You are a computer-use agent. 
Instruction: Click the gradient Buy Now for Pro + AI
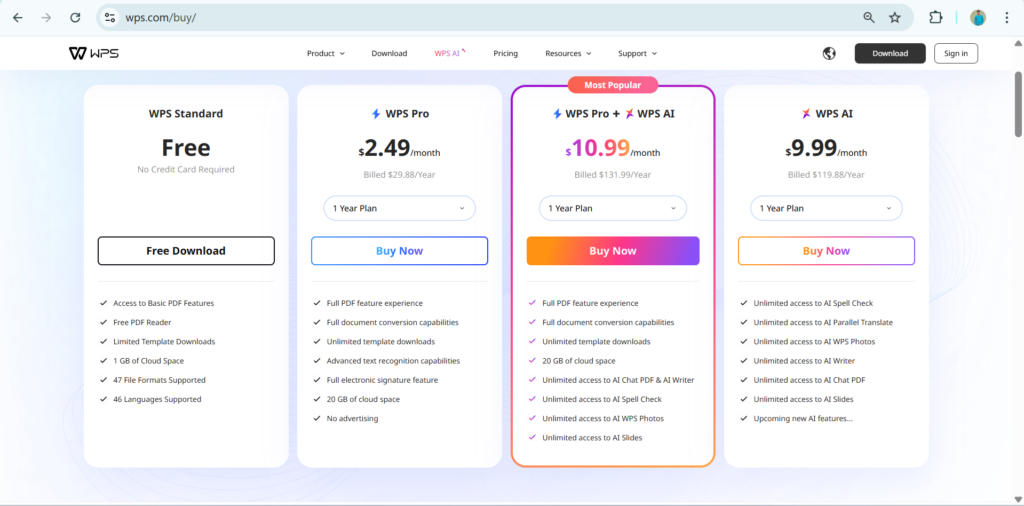[x=613, y=251]
